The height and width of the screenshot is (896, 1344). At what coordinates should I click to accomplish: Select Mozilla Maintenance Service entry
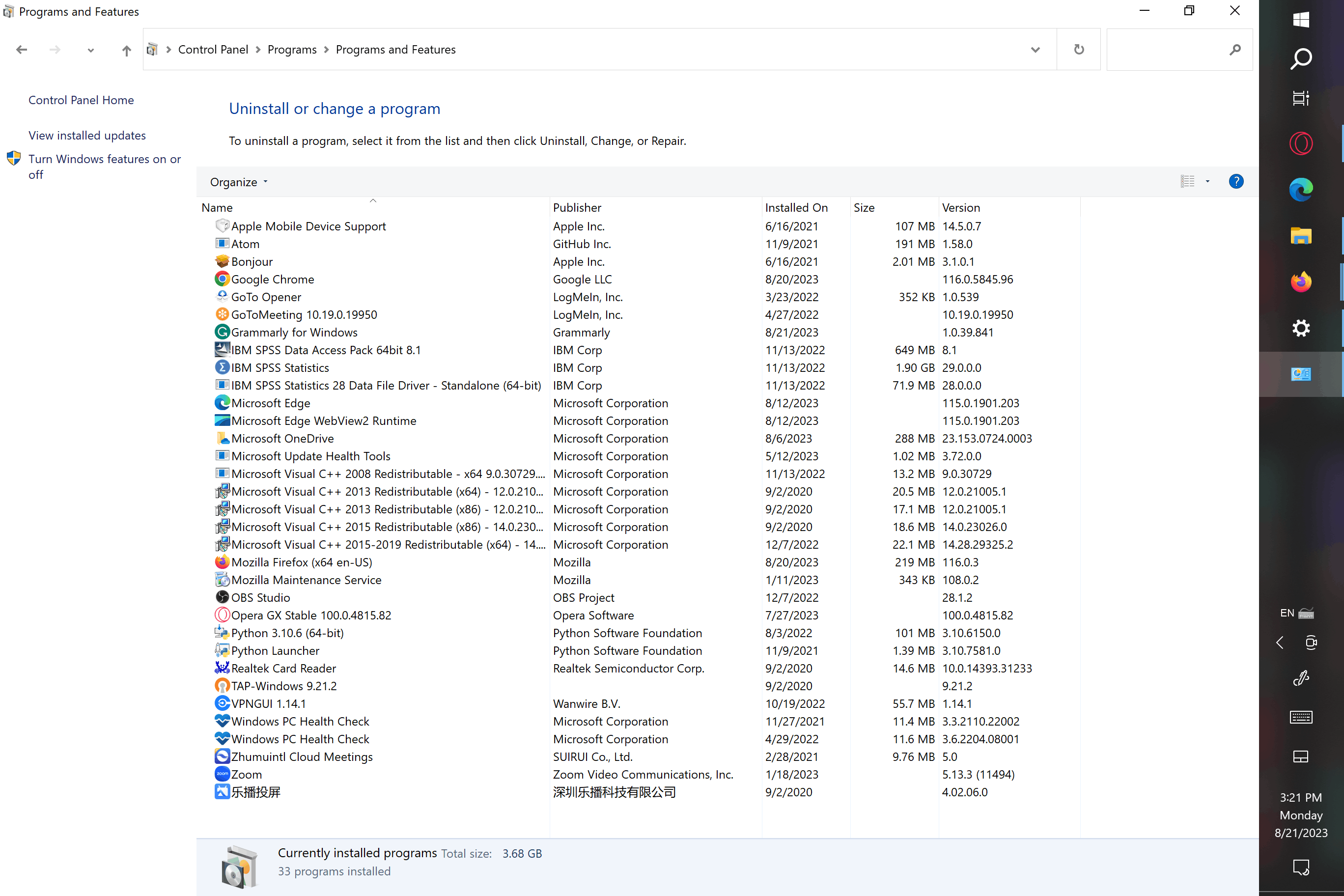[640, 580]
